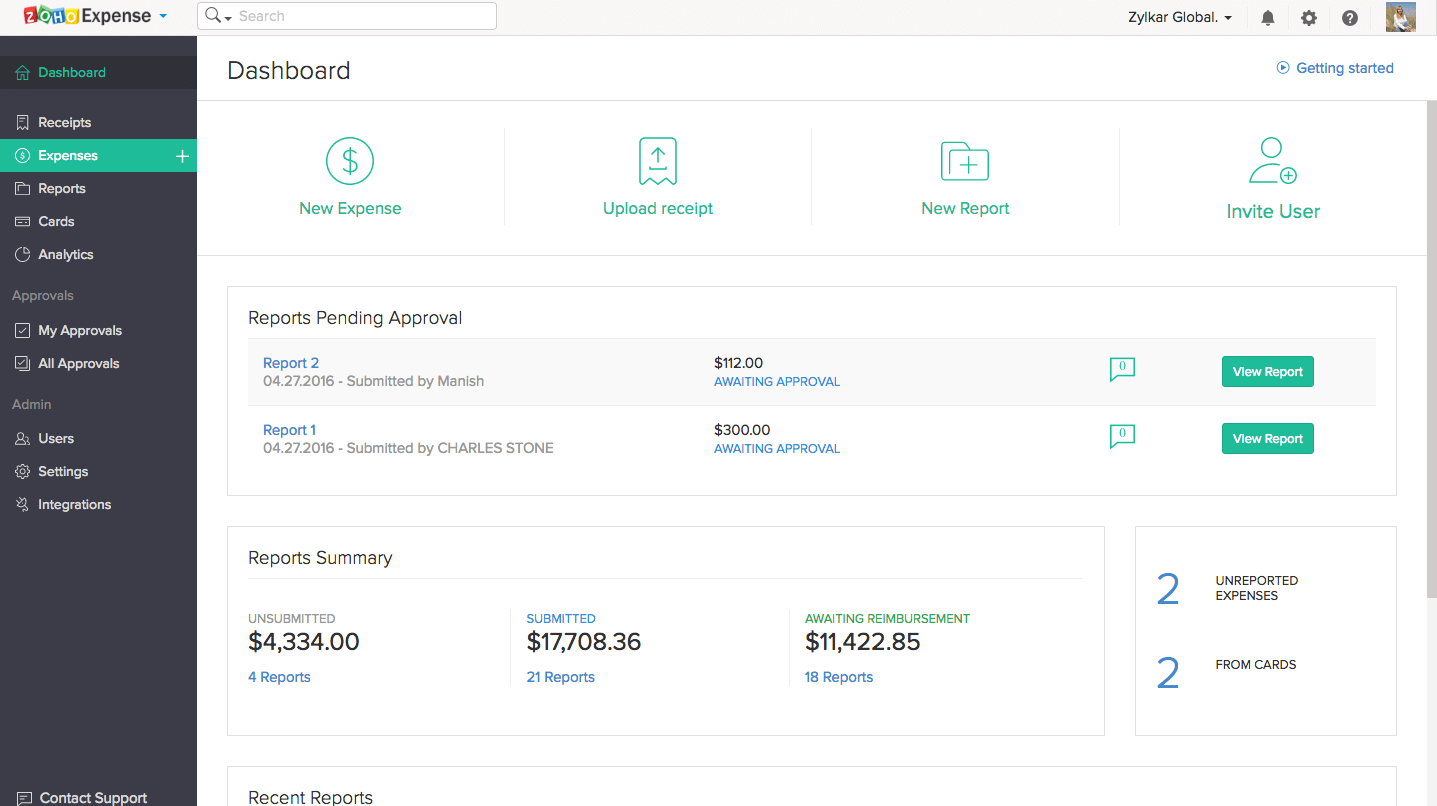This screenshot has height=806, width=1437.
Task: Expand the search filter dropdown arrow
Action: tap(228, 18)
